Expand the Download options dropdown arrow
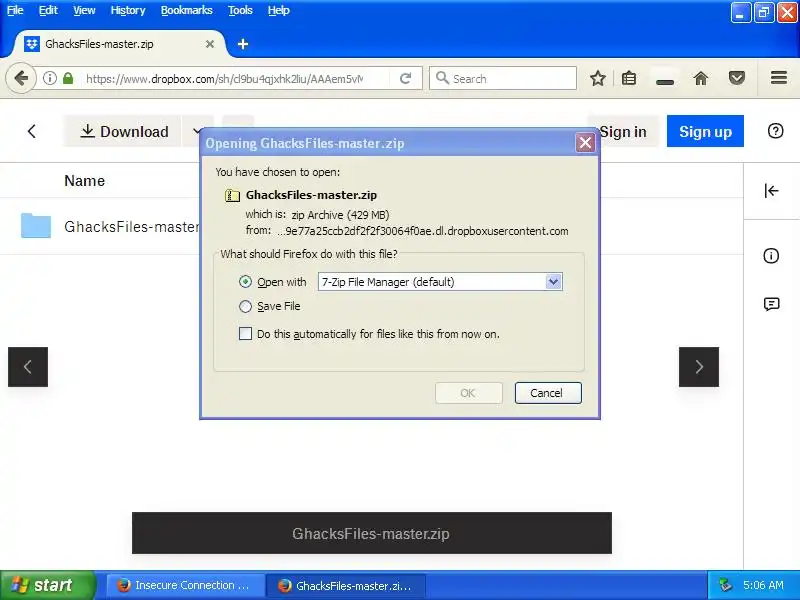Screen dimensions: 800x600 pos(197,131)
